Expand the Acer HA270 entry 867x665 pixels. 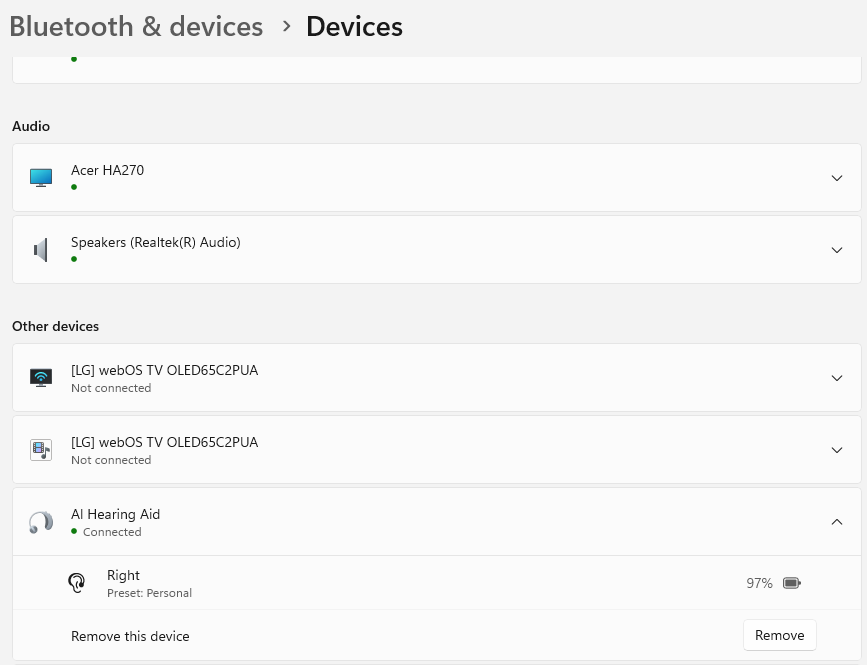(837, 178)
